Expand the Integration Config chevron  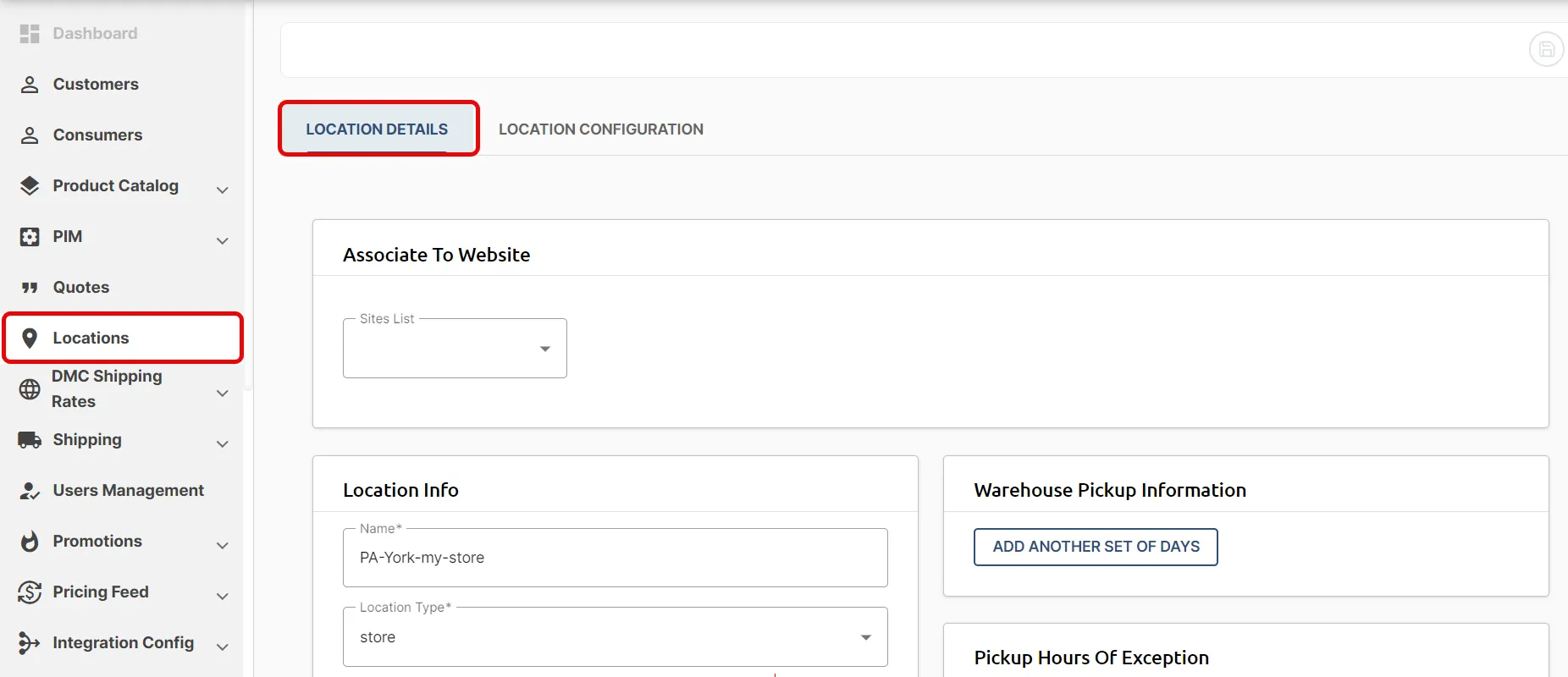223,647
